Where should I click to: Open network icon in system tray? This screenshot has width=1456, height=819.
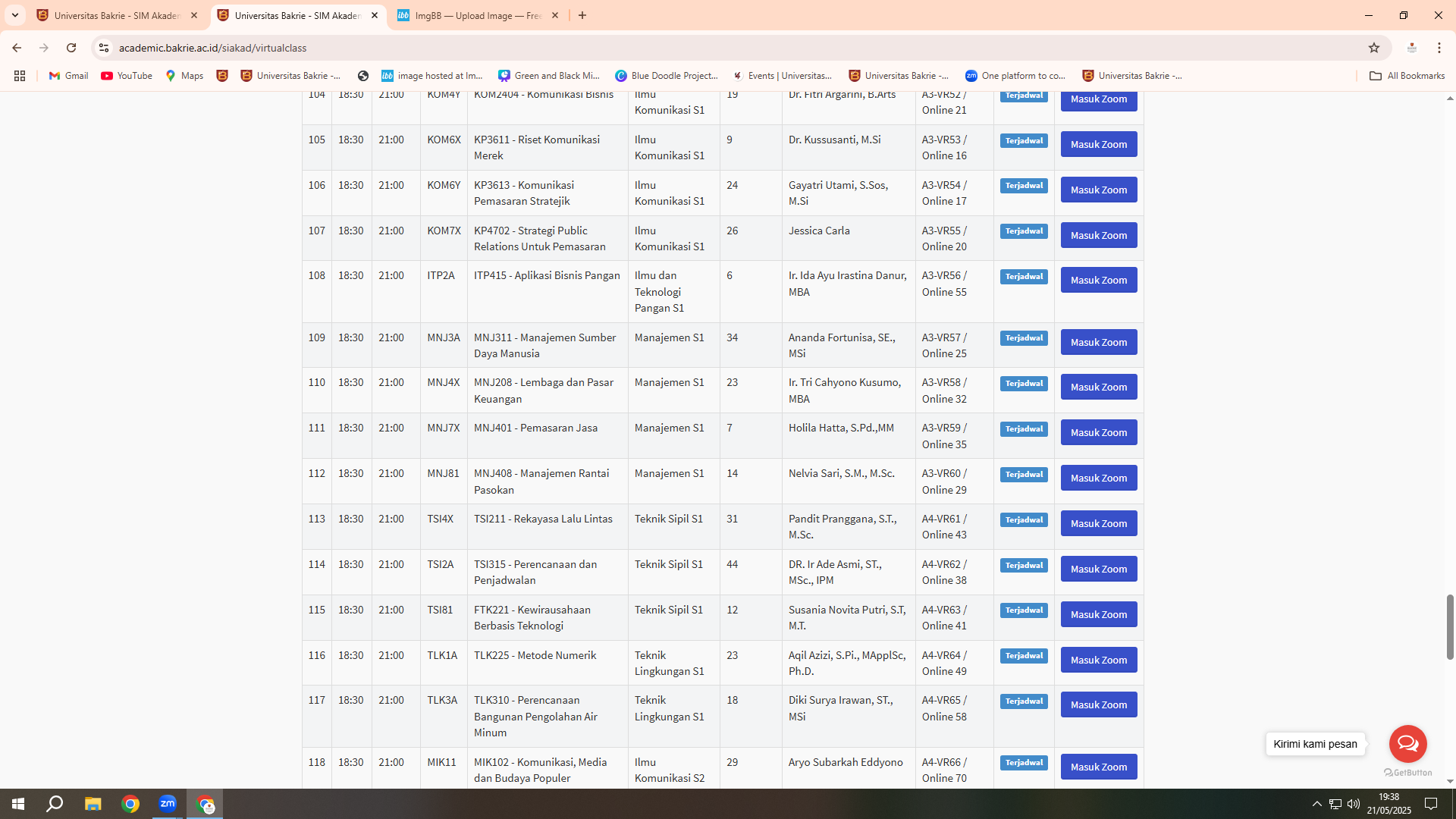pos(1335,804)
